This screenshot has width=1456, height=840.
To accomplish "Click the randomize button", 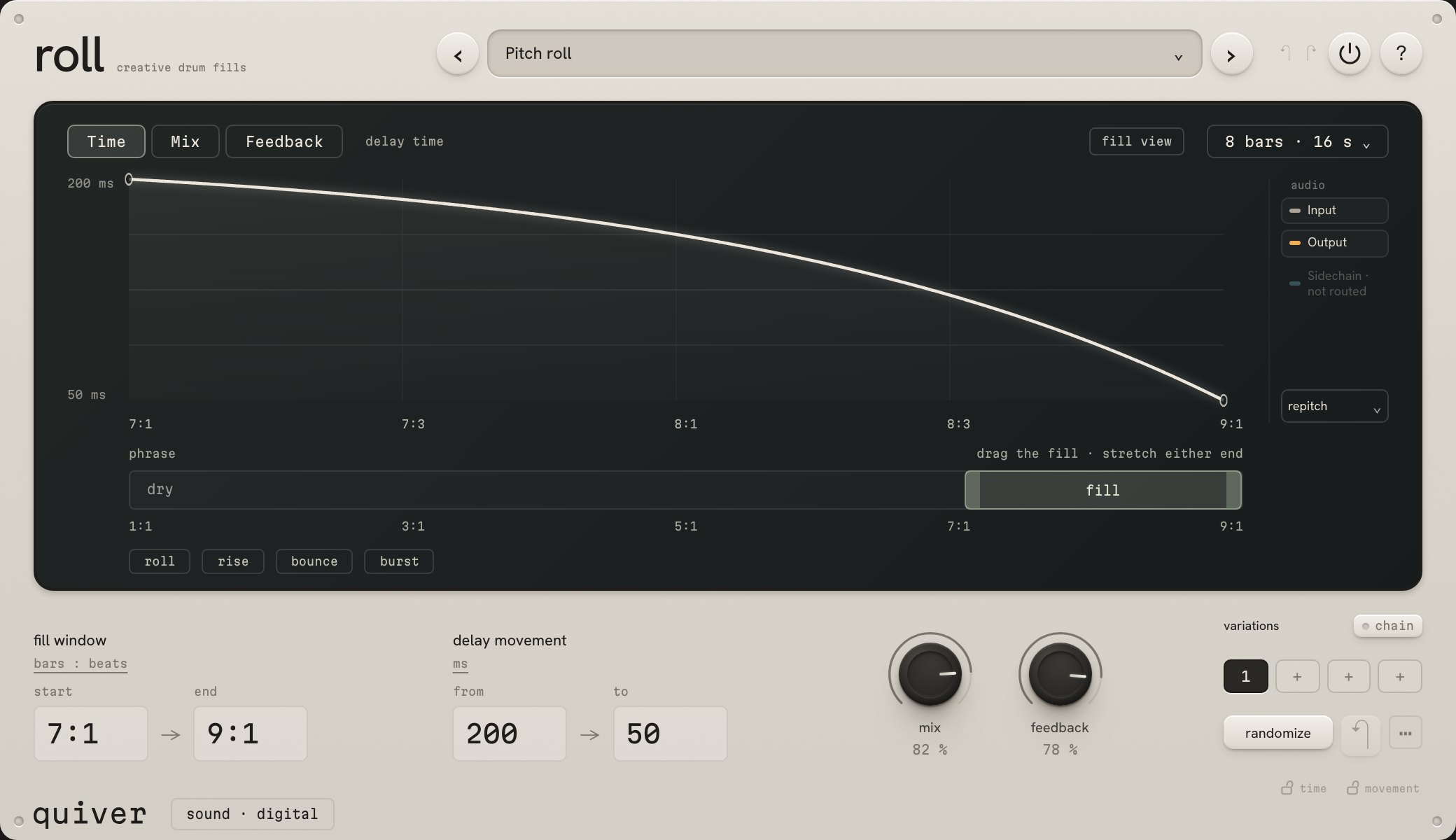I will tap(1277, 733).
